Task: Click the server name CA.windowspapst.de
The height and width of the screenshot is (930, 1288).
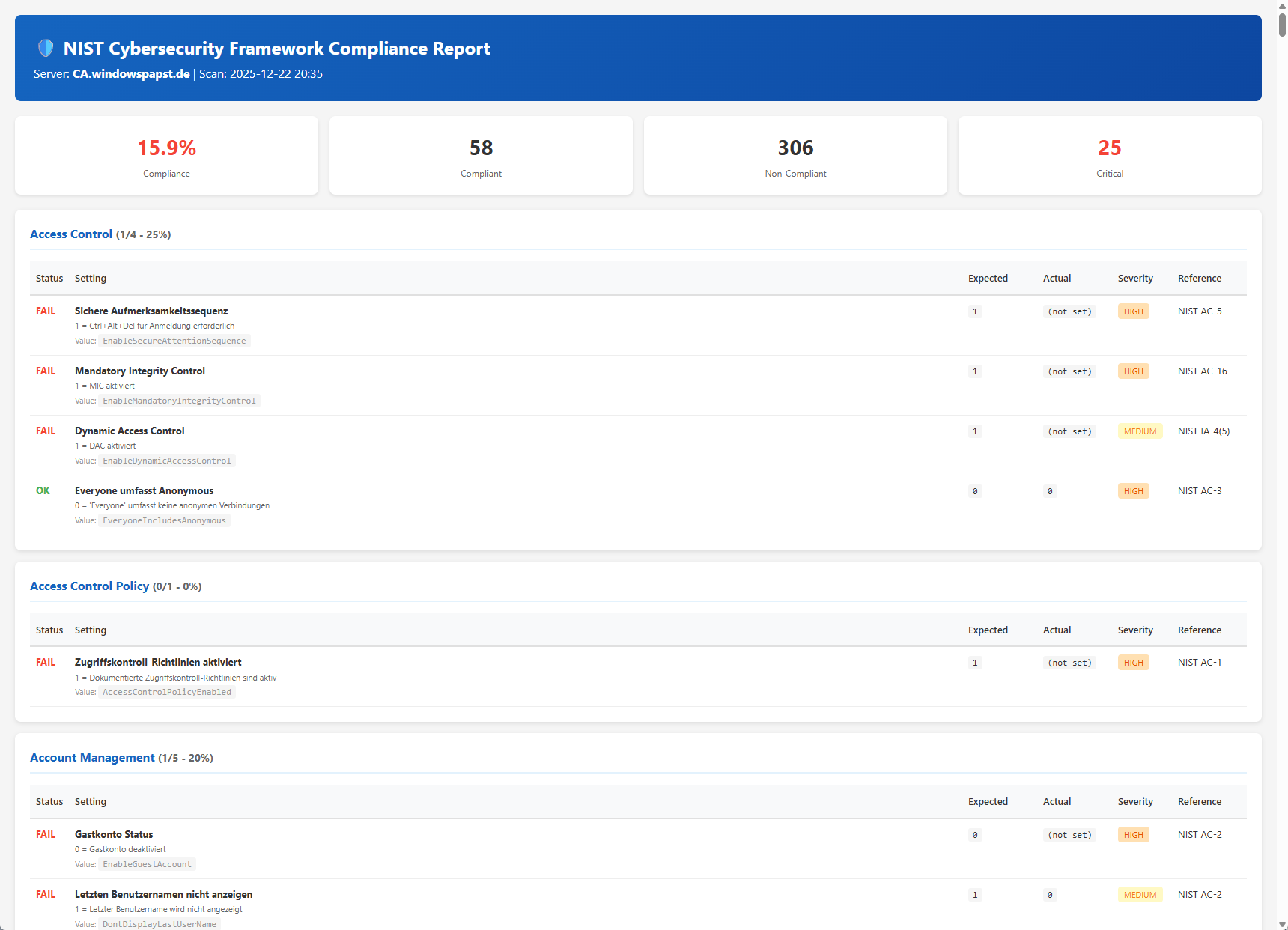Action: pyautogui.click(x=131, y=74)
